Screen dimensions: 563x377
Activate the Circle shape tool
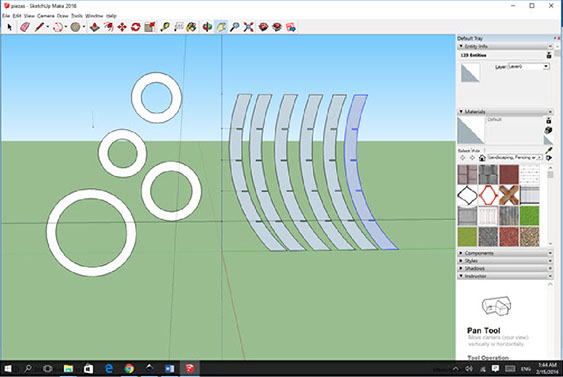(x=75, y=27)
